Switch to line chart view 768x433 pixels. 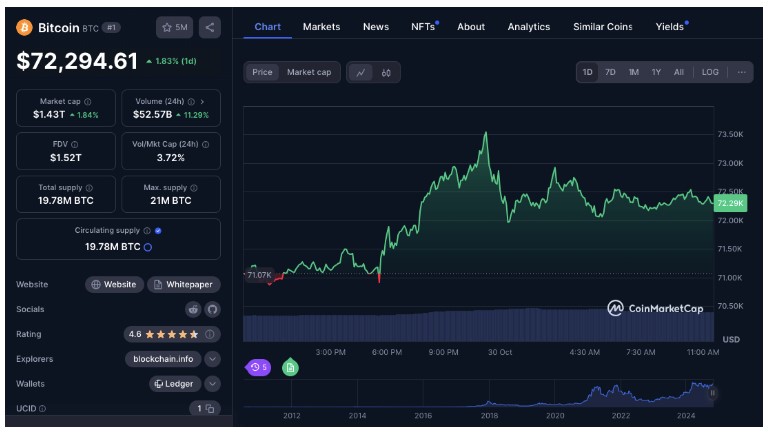360,72
